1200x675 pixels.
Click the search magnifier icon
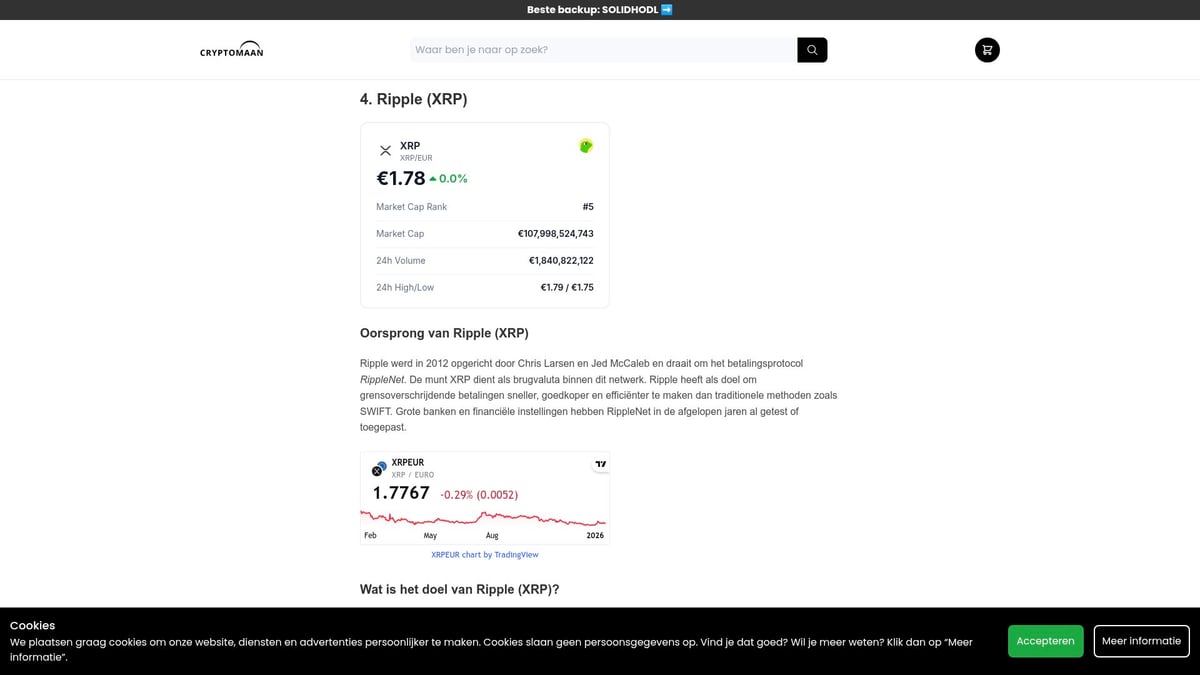811,49
